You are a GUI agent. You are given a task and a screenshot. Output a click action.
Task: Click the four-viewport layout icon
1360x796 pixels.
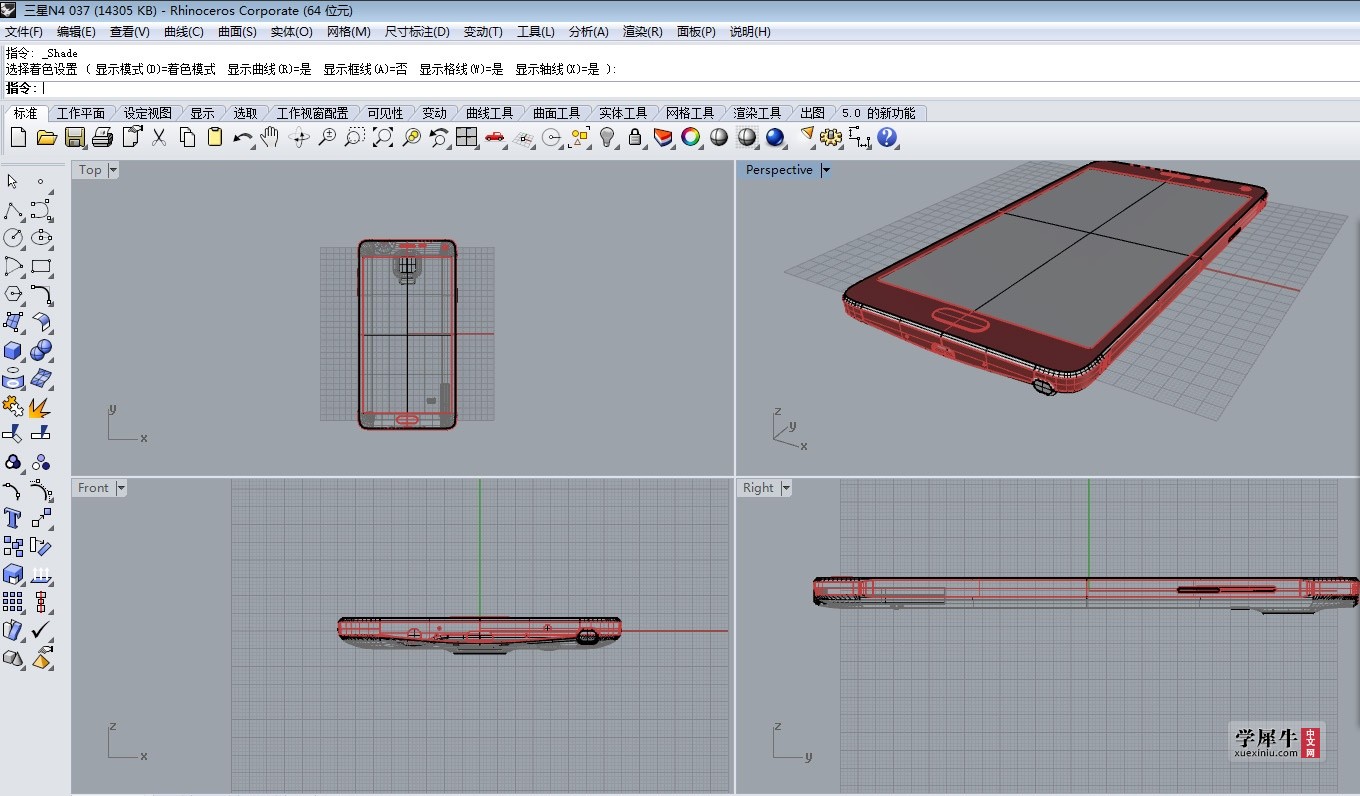467,137
